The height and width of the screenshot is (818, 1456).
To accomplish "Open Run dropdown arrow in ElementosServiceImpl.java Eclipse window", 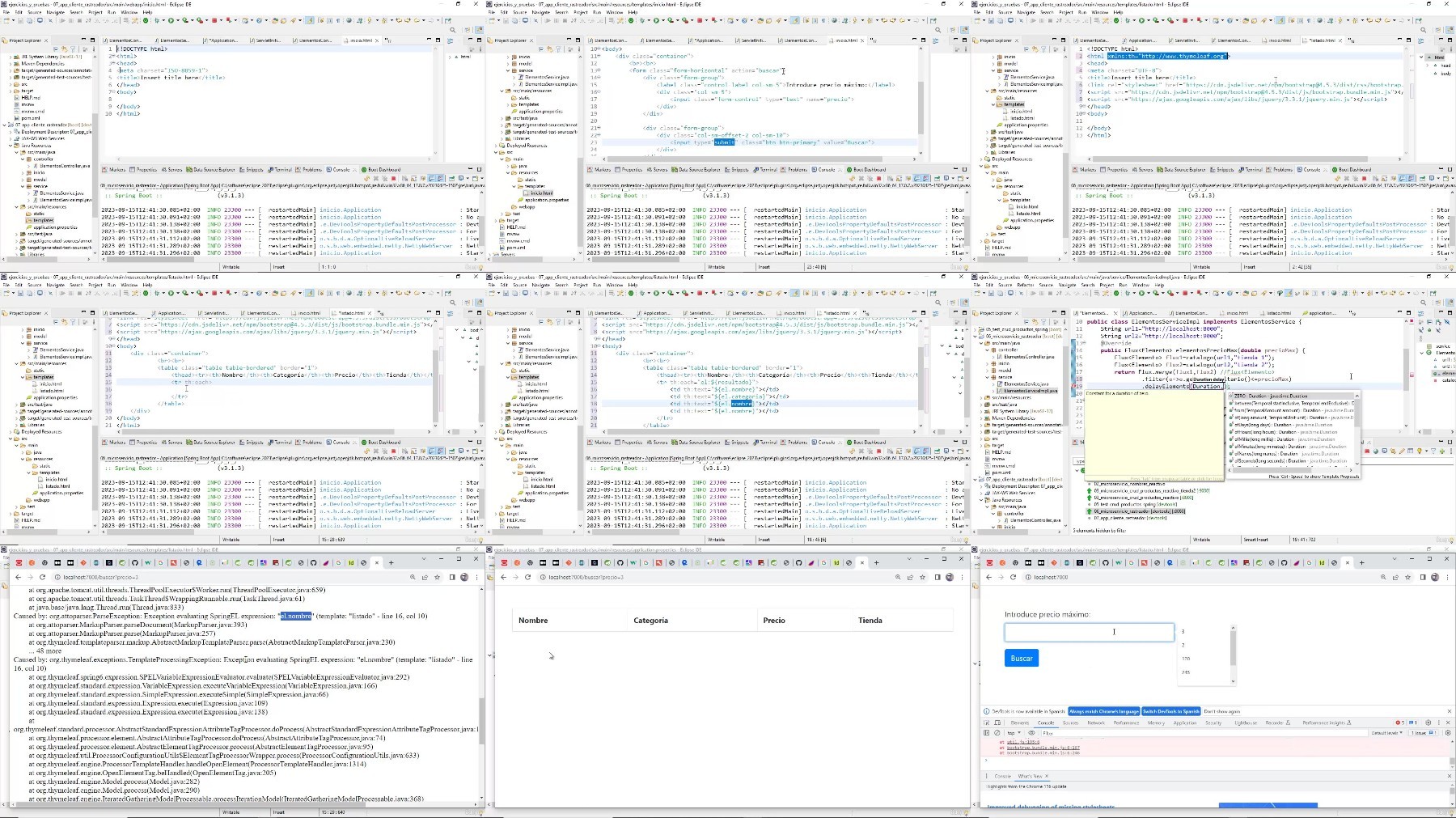I will pyautogui.click(x=1148, y=293).
